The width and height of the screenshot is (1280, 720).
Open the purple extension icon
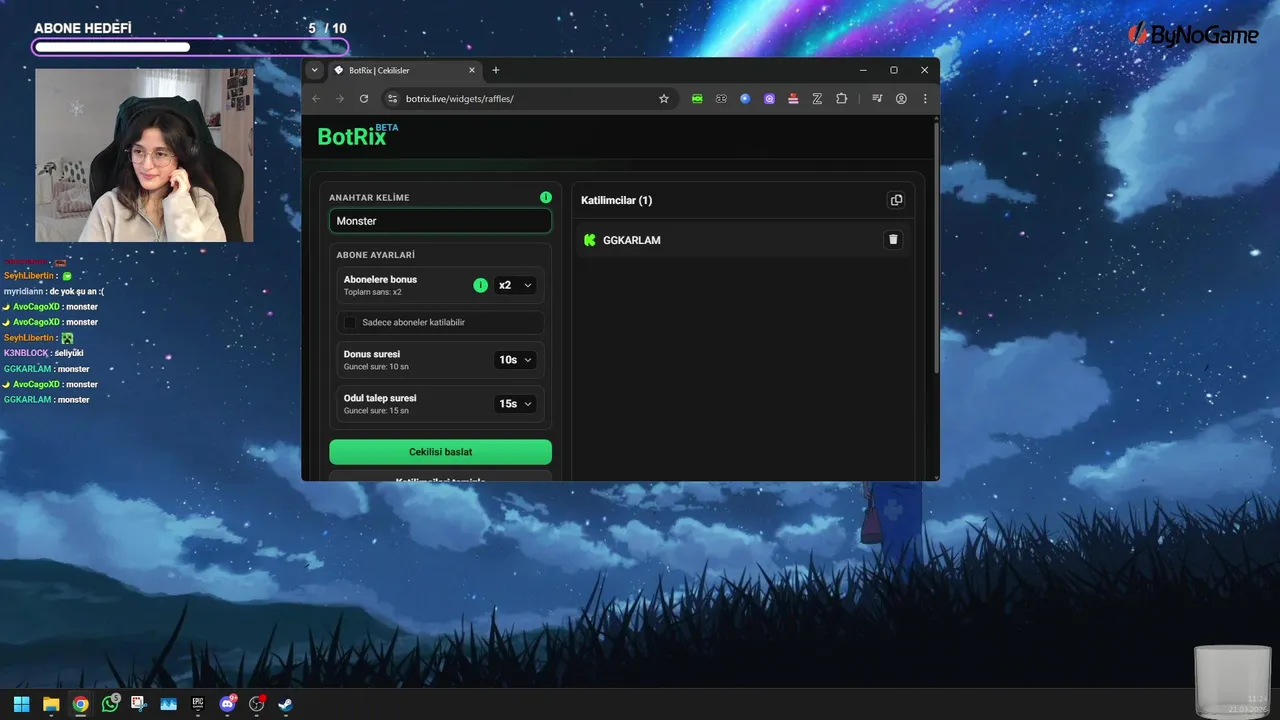tap(769, 99)
